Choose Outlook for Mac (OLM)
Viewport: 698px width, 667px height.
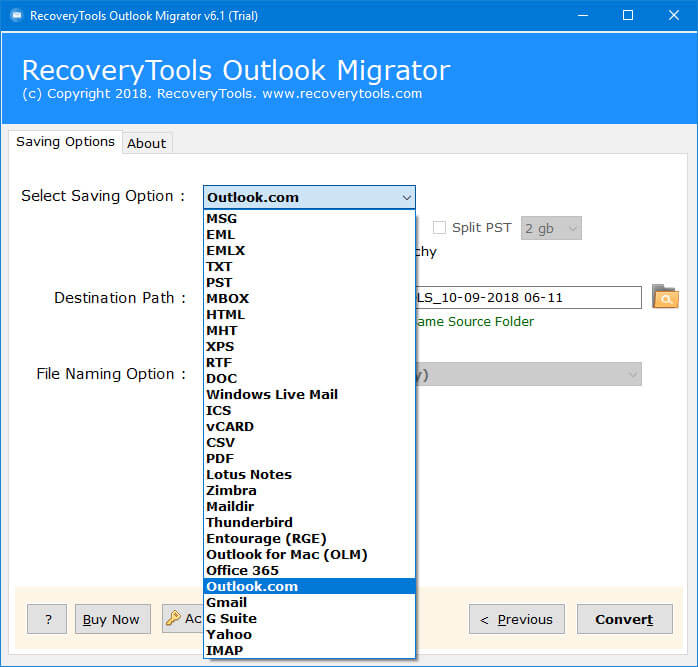309,555
